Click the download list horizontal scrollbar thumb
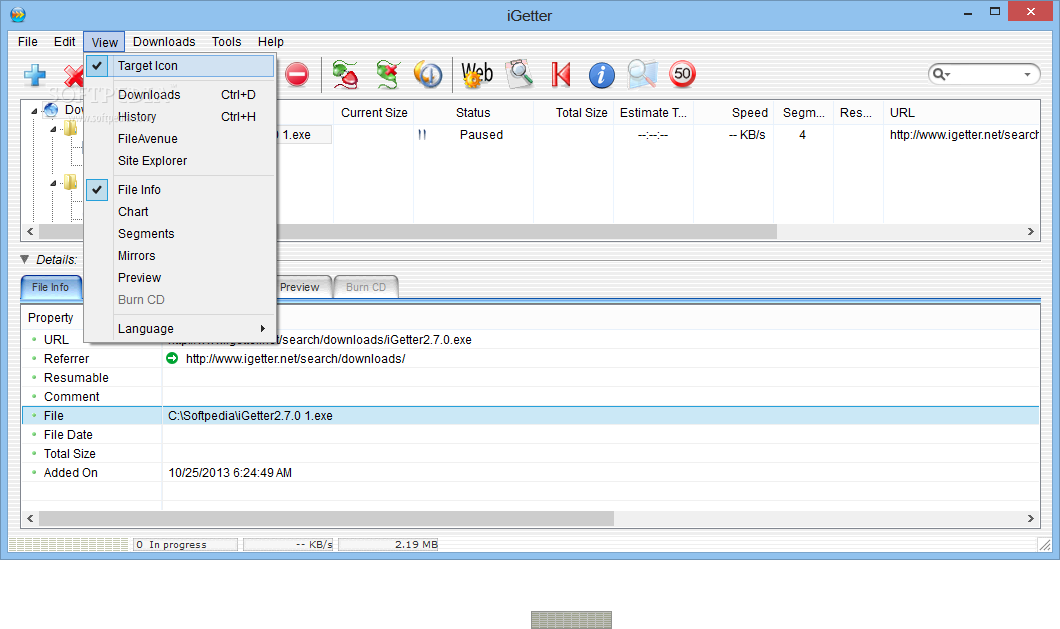 click(527, 232)
